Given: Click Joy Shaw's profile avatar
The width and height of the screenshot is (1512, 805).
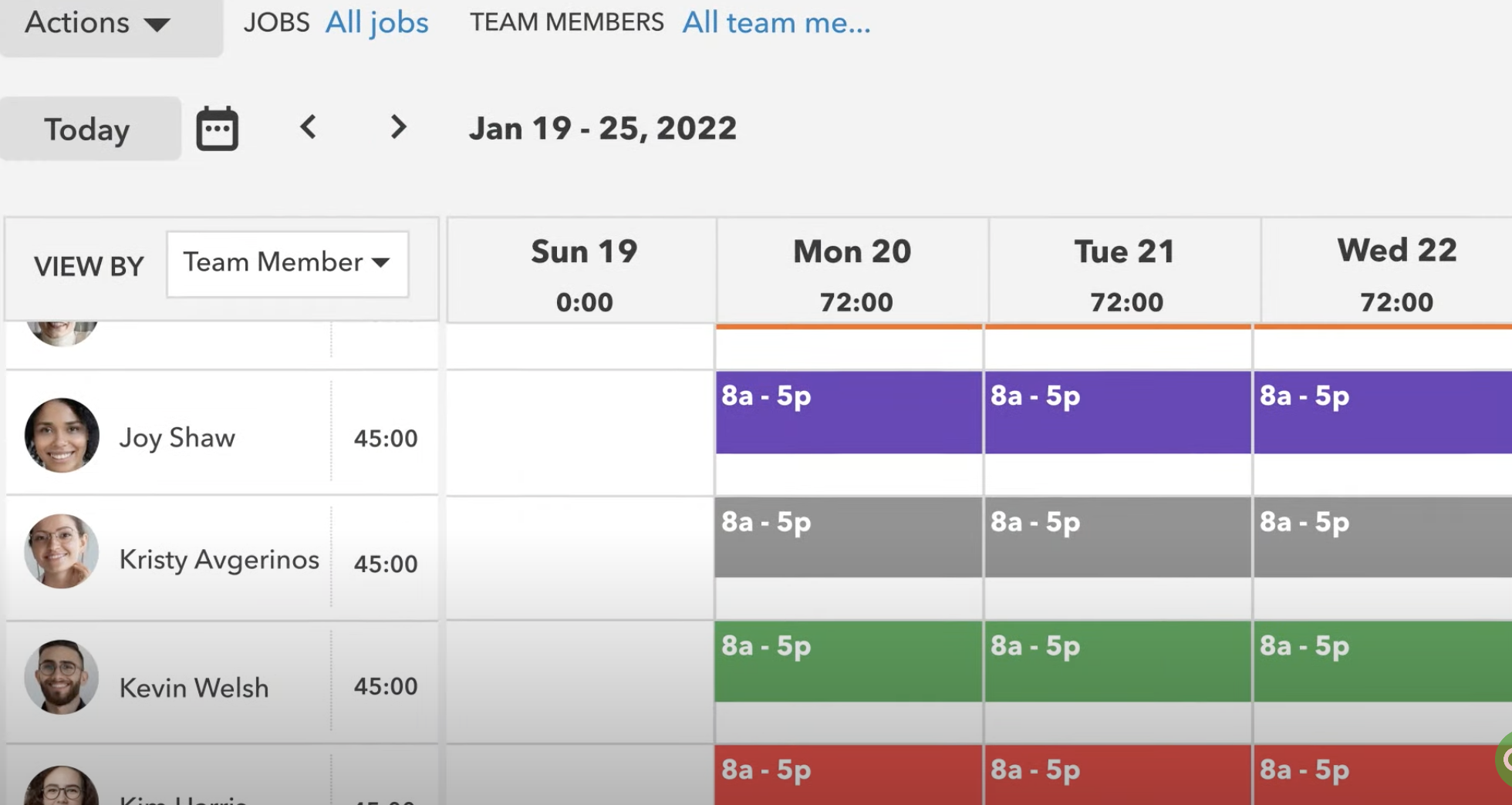Looking at the screenshot, I should [61, 435].
